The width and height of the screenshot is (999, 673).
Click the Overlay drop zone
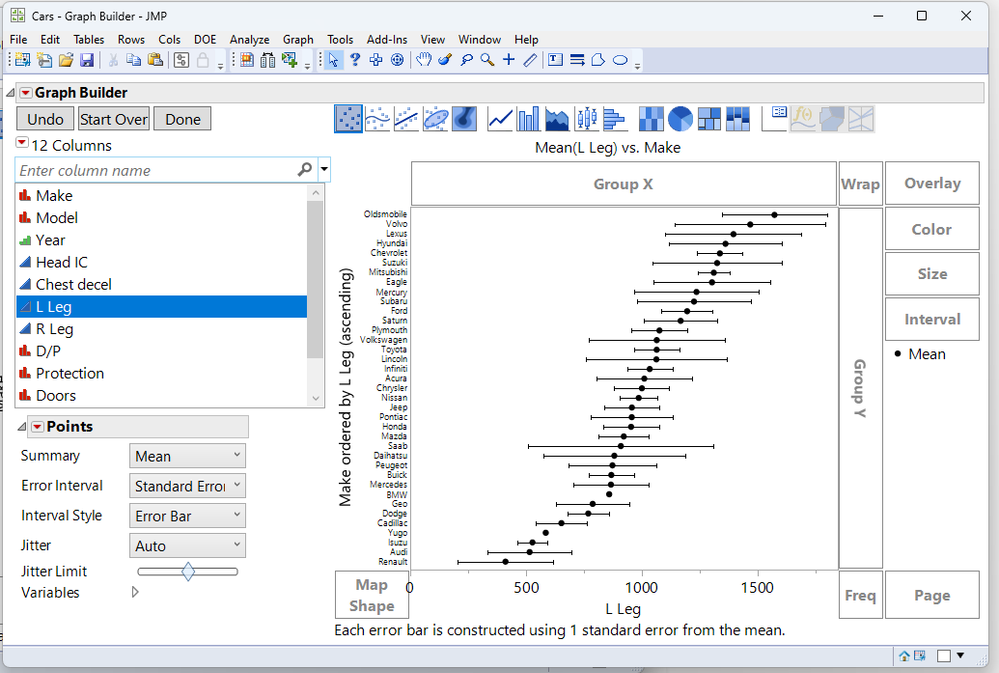click(932, 184)
